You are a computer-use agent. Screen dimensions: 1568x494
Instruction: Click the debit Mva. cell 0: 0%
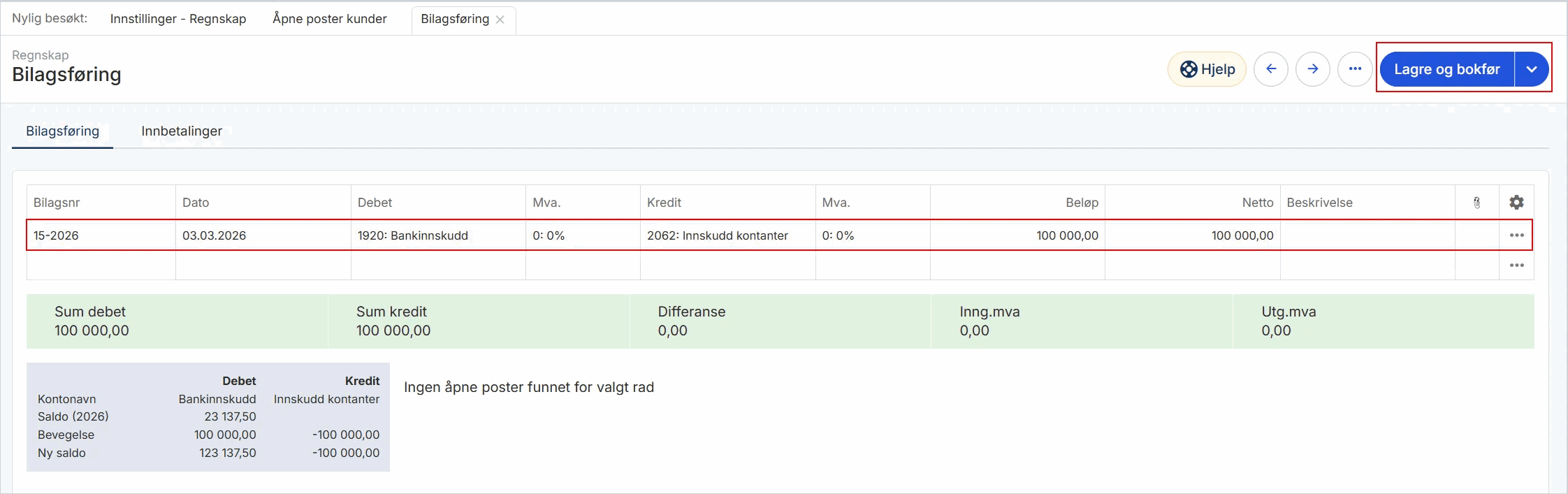(x=583, y=235)
